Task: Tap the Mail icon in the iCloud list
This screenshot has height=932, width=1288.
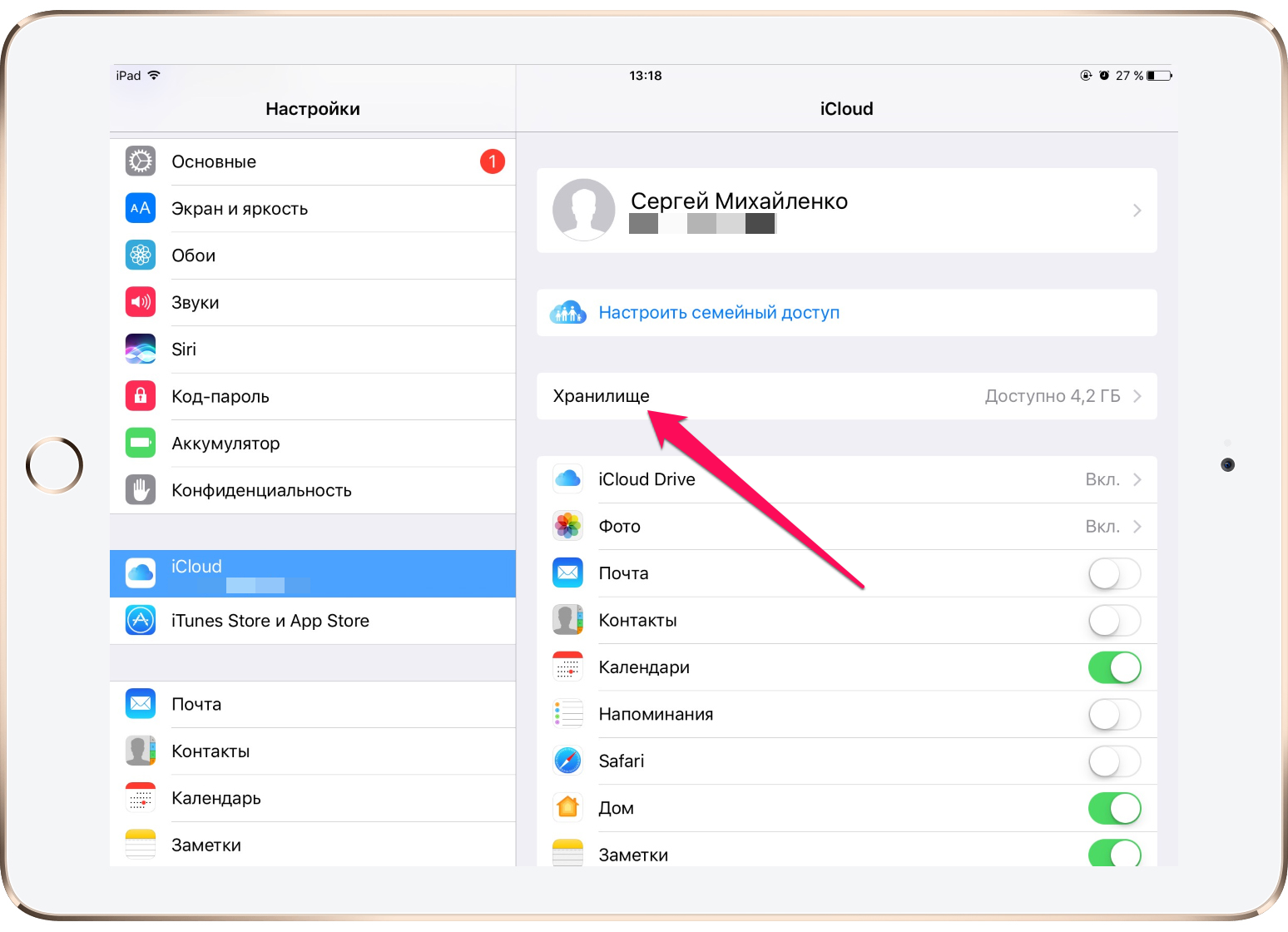Action: click(x=568, y=573)
